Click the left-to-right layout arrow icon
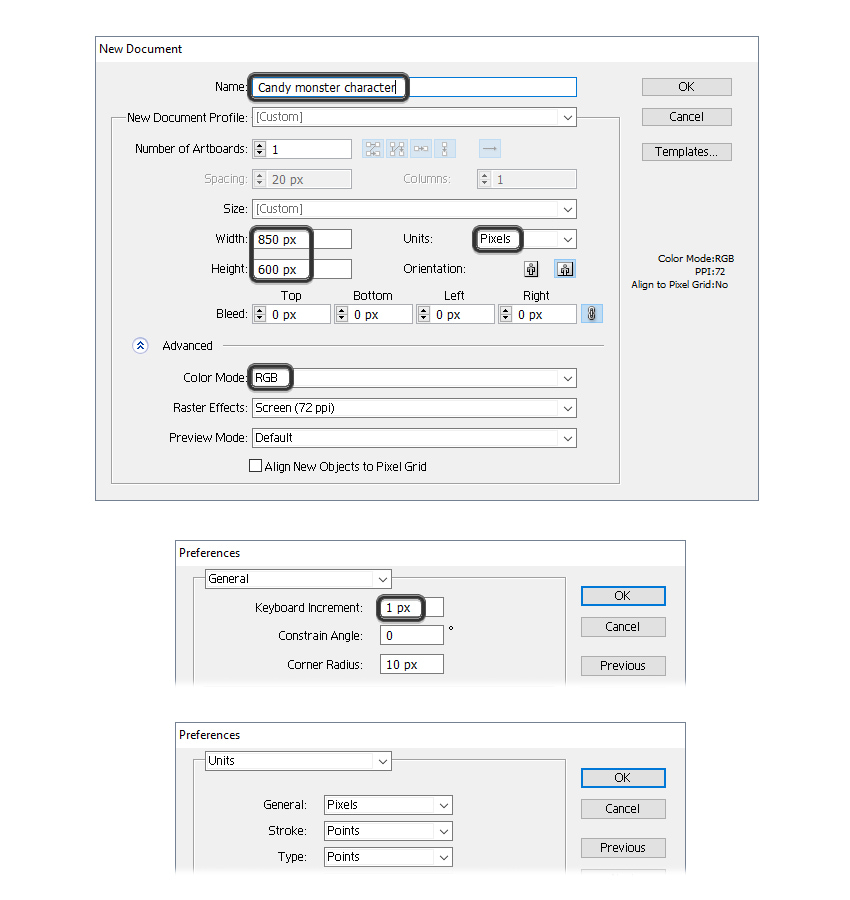The image size is (850, 900). pyautogui.click(x=490, y=149)
